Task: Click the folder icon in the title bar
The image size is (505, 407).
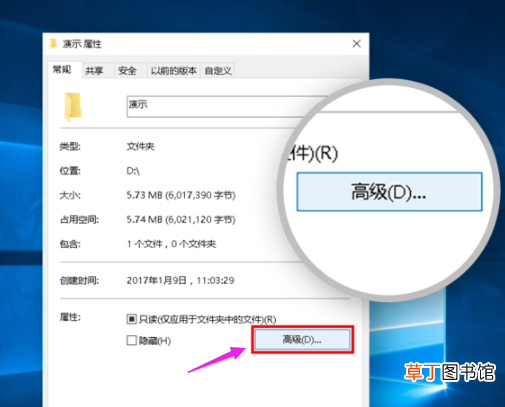Action: pos(53,44)
